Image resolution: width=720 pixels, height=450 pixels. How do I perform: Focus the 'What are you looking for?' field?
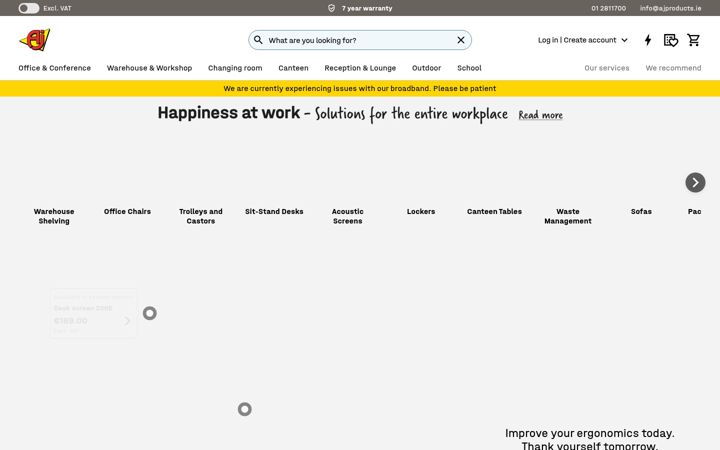(360, 40)
